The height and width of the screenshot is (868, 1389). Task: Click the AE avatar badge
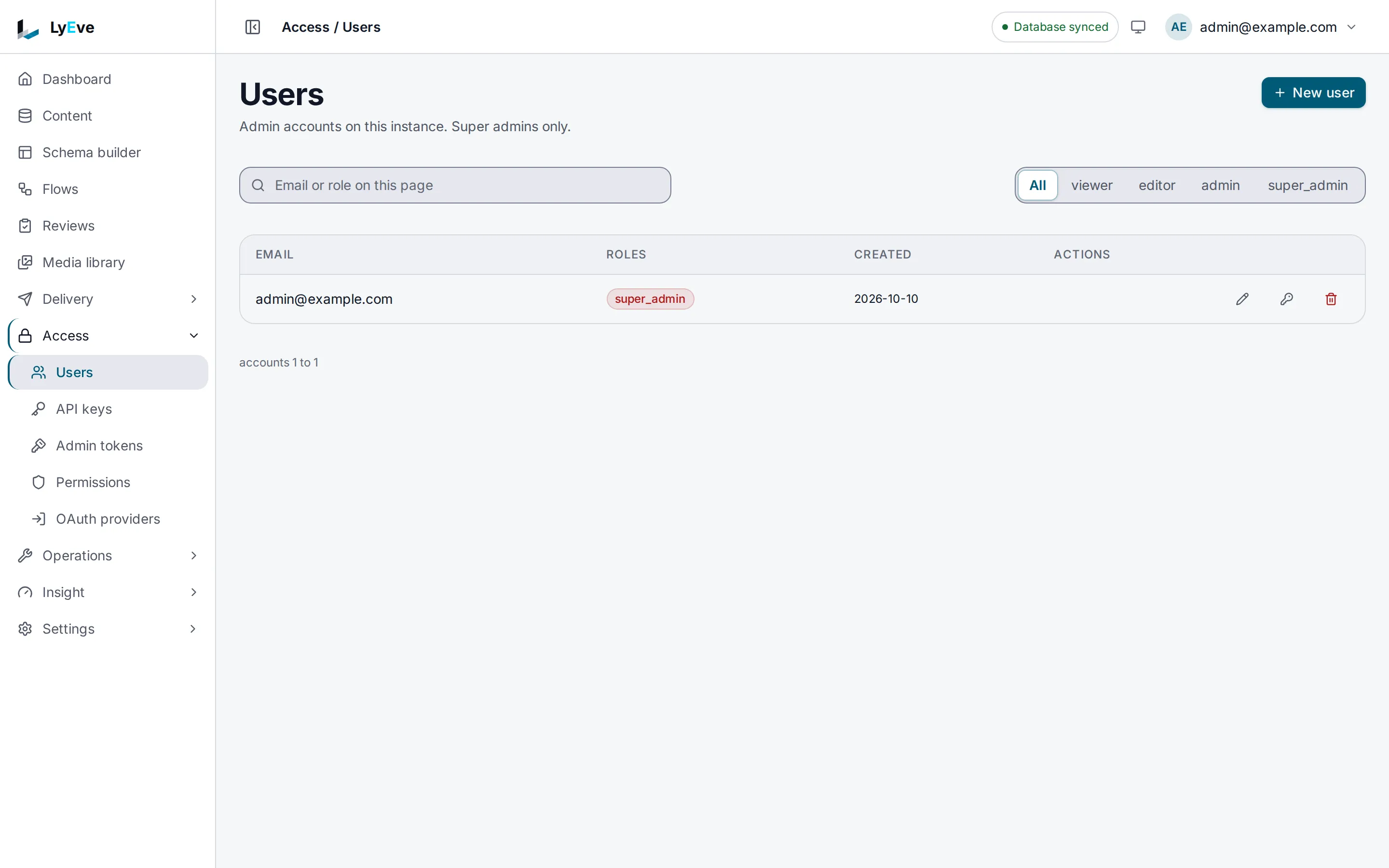(x=1178, y=27)
